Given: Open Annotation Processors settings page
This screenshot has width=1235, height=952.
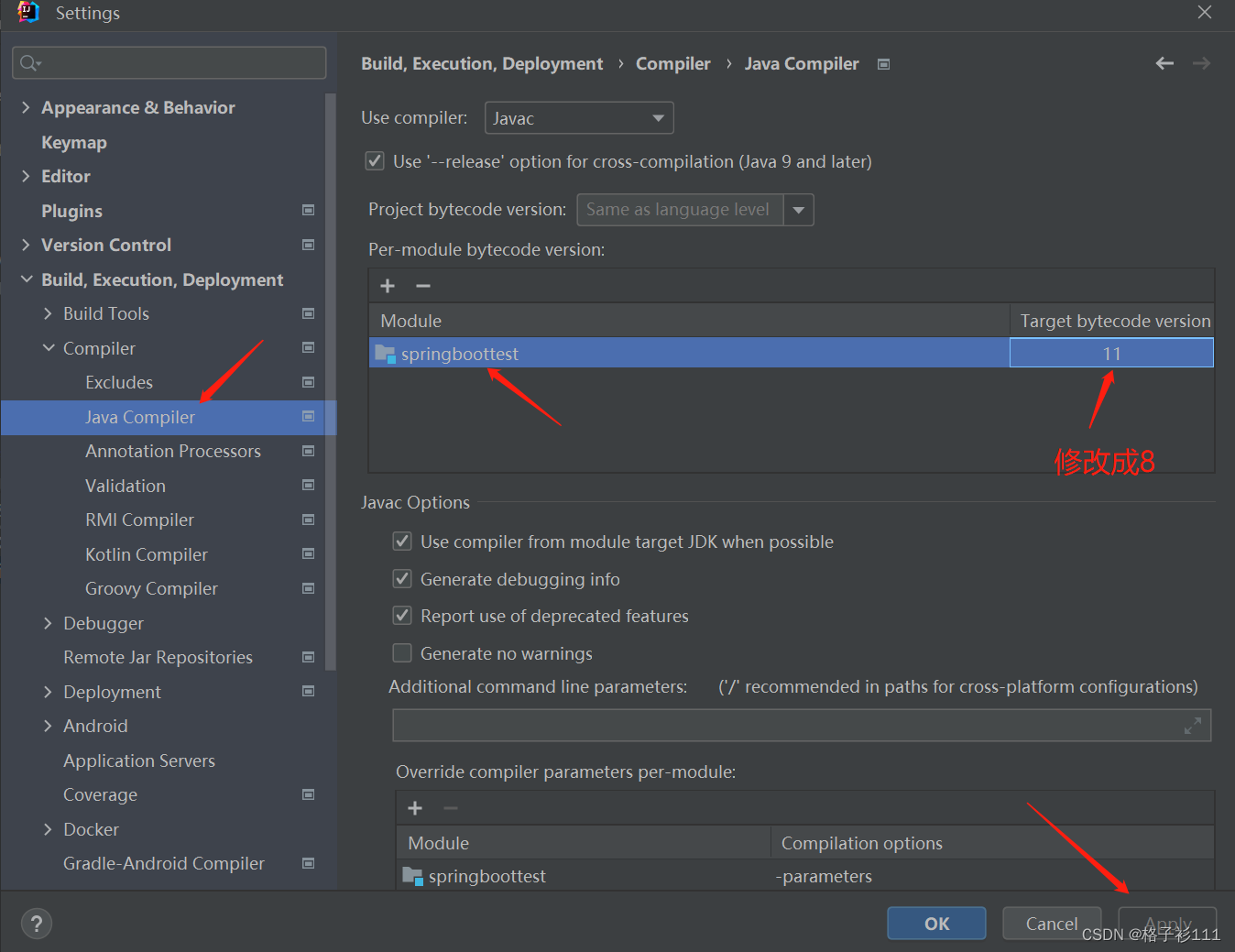Looking at the screenshot, I should pos(173,451).
